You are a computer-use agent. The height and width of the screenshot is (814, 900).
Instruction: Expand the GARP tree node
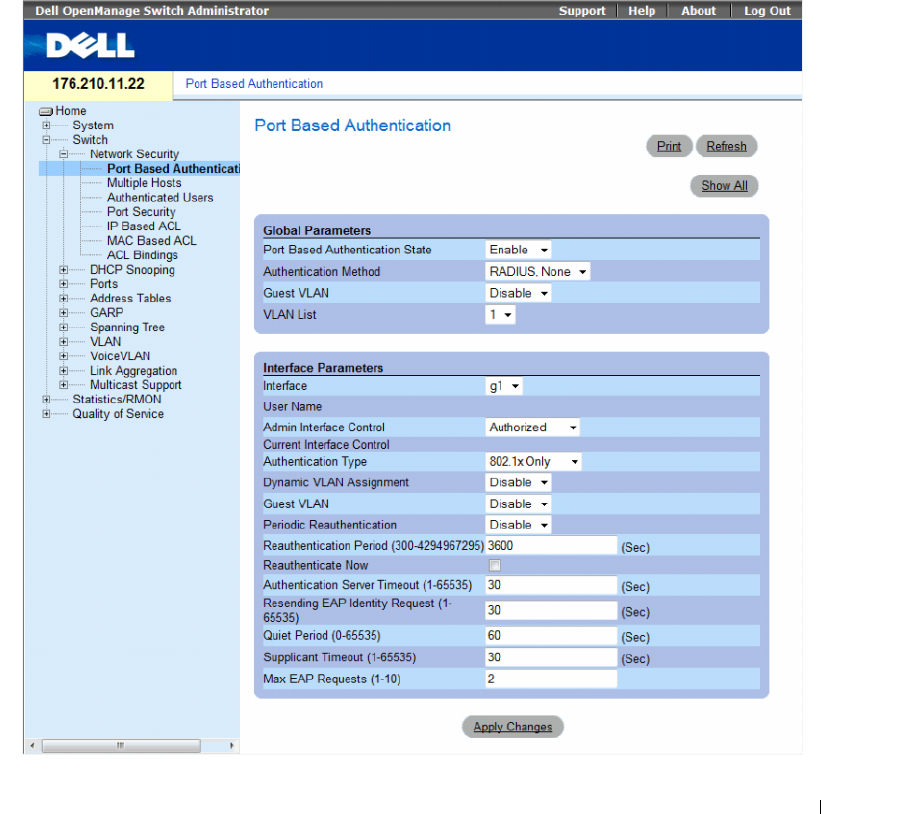tap(64, 313)
